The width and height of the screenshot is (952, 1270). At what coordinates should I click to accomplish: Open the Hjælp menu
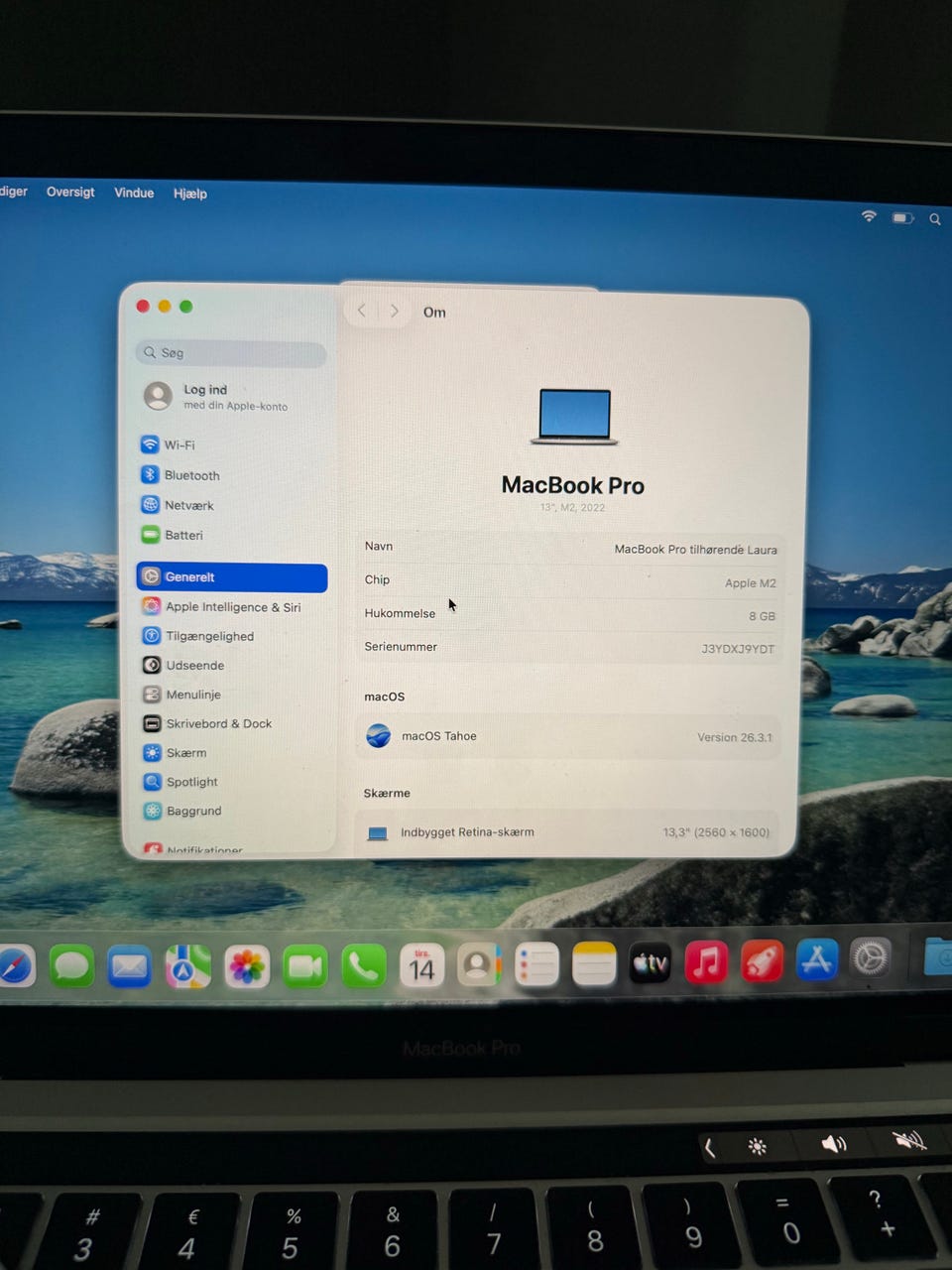coord(190,193)
